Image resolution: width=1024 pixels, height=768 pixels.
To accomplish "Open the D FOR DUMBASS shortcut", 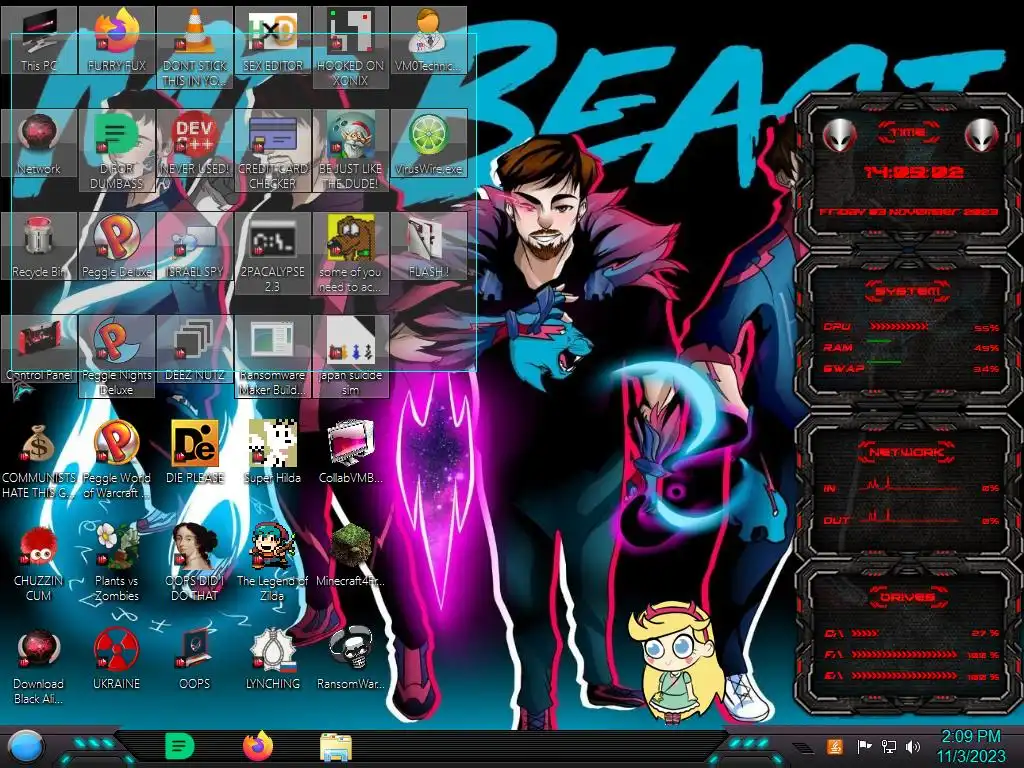I will pyautogui.click(x=117, y=151).
